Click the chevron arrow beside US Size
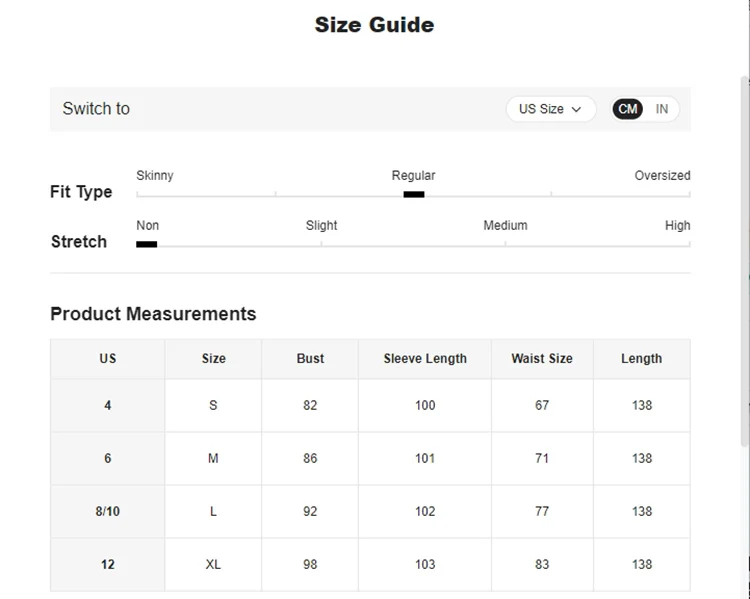Viewport: 750px width, 599px height. (577, 110)
